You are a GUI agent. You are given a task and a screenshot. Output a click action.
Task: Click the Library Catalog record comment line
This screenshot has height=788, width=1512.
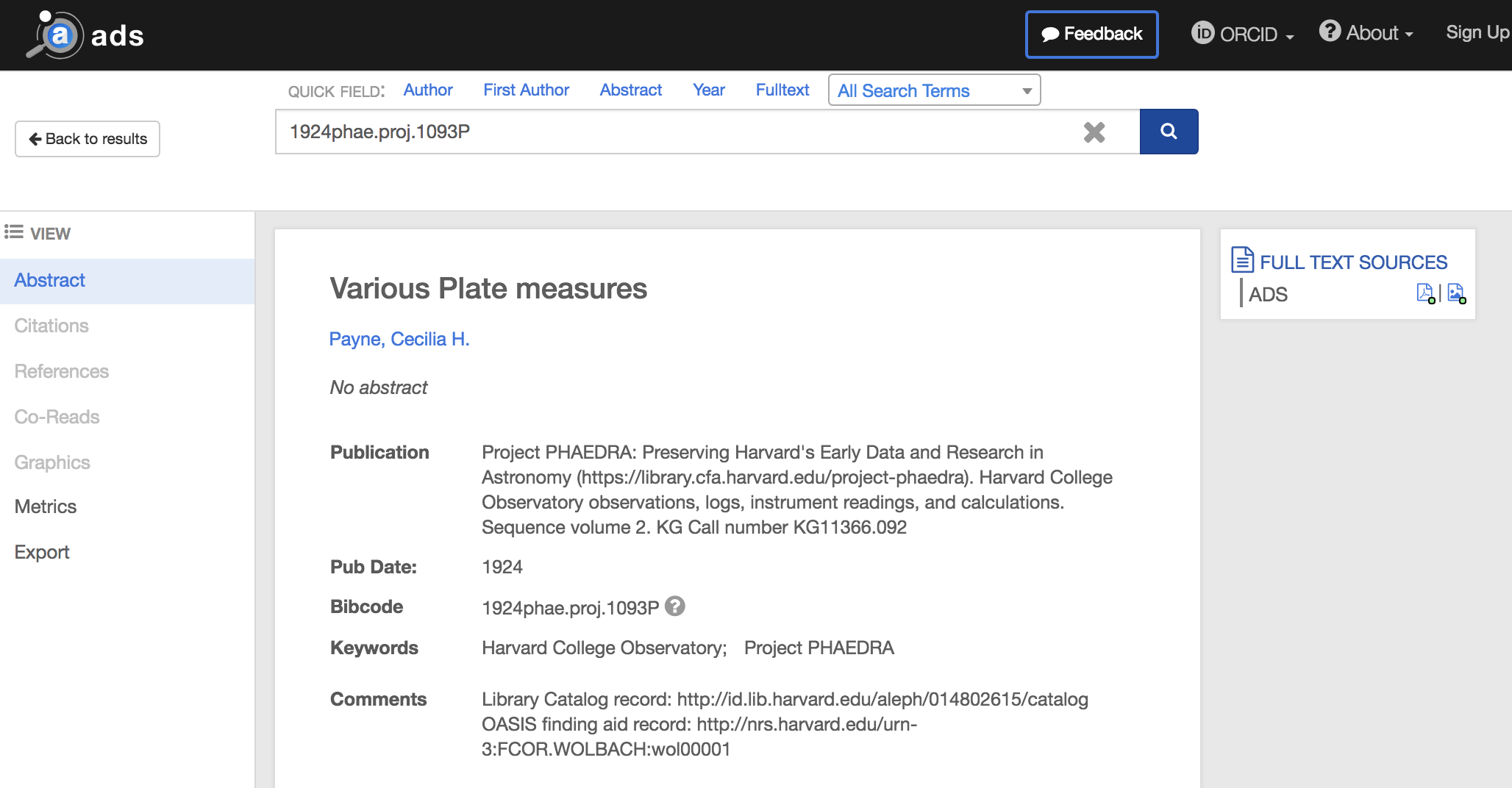click(x=785, y=699)
